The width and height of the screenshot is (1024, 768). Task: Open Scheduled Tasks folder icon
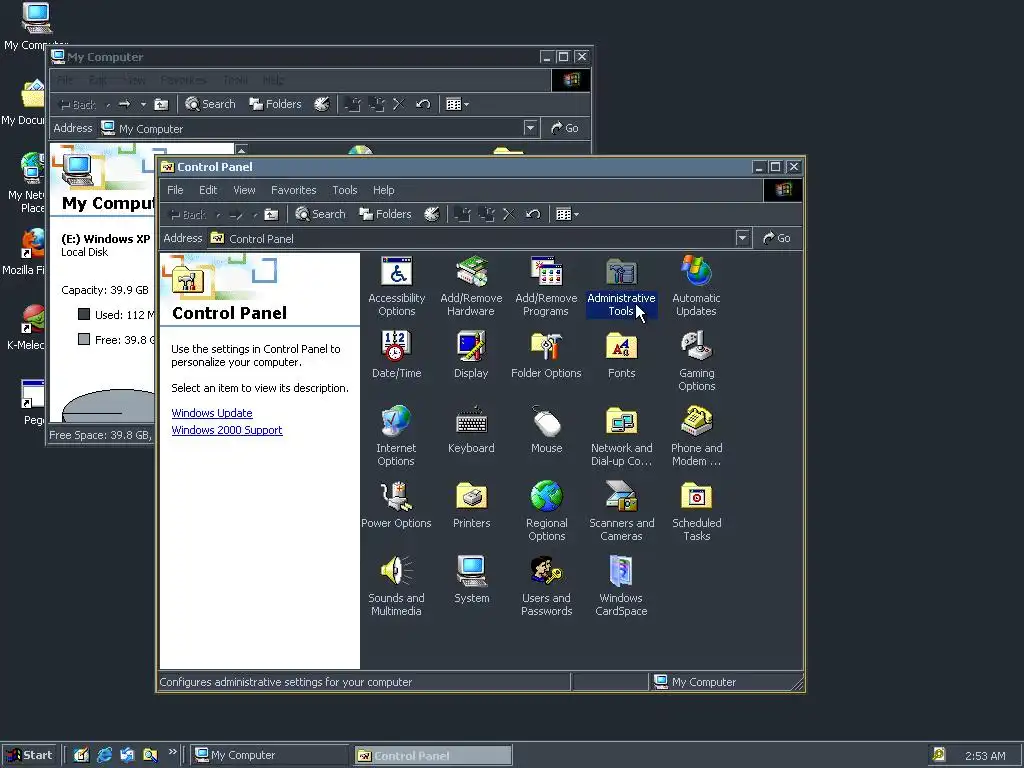pos(696,511)
